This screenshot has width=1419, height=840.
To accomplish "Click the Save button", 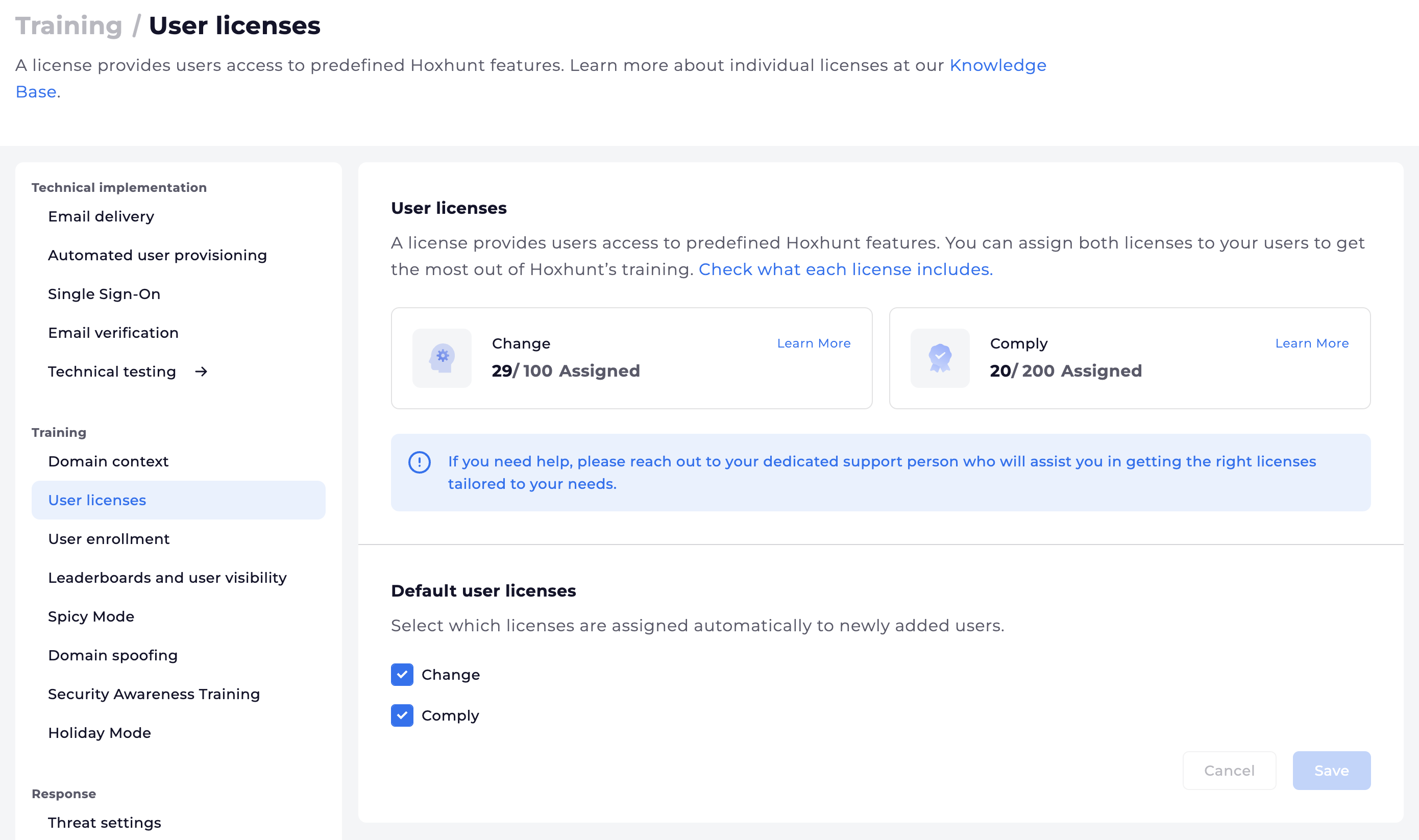I will 1331,771.
